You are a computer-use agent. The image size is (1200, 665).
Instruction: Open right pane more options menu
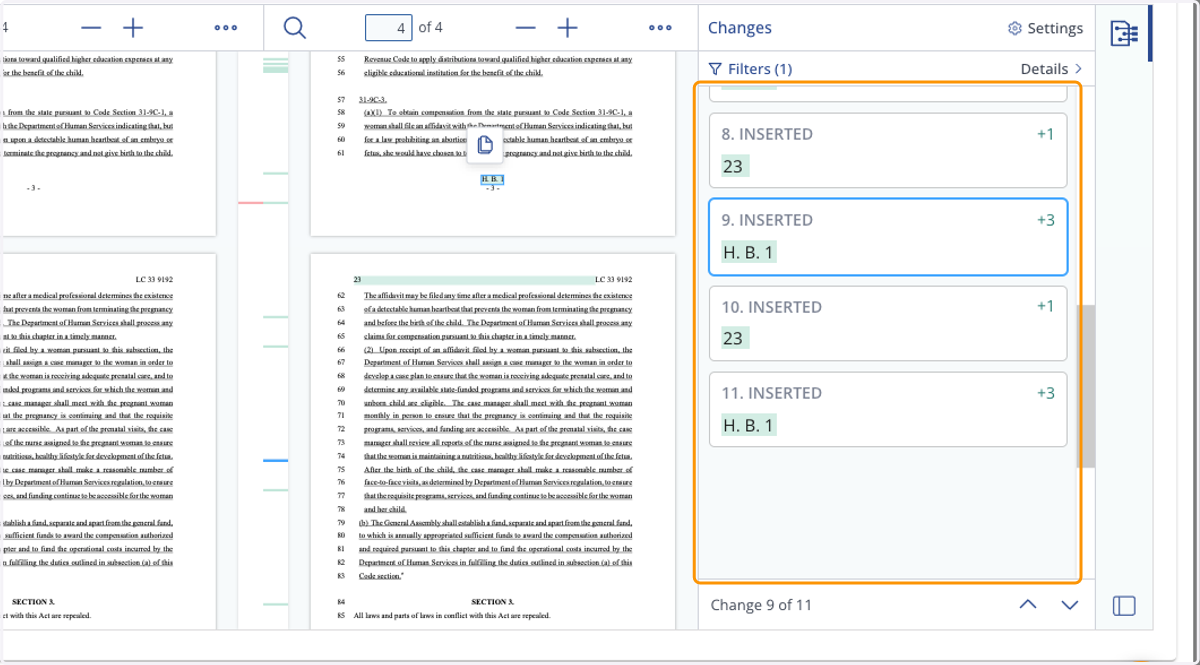click(x=660, y=28)
